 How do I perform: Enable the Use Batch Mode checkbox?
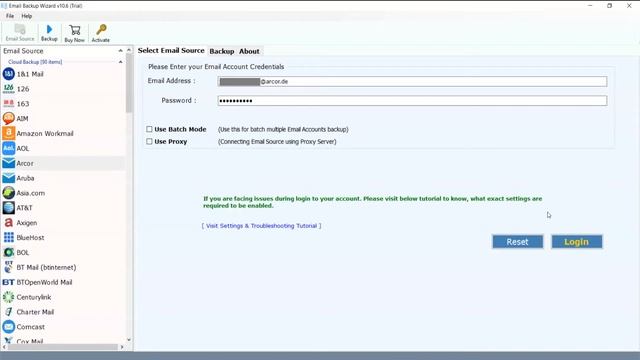point(149,129)
